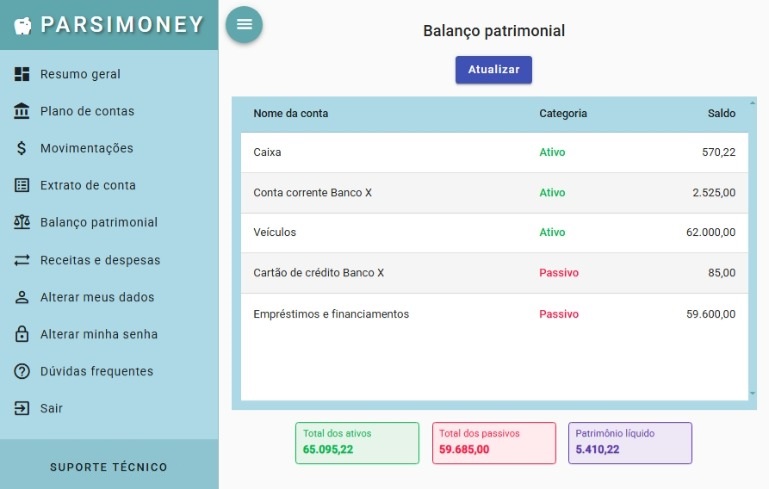Click the Patrimônio líquido summary box
Image resolution: width=769 pixels, height=489 pixels.
click(630, 442)
